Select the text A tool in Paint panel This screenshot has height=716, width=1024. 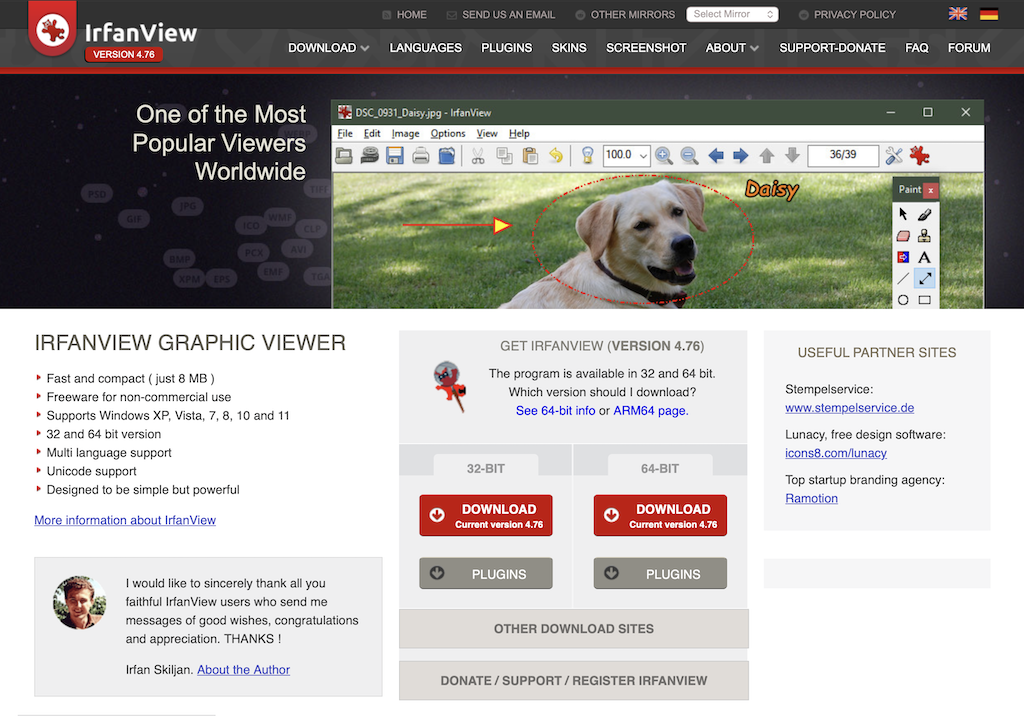coord(924,257)
